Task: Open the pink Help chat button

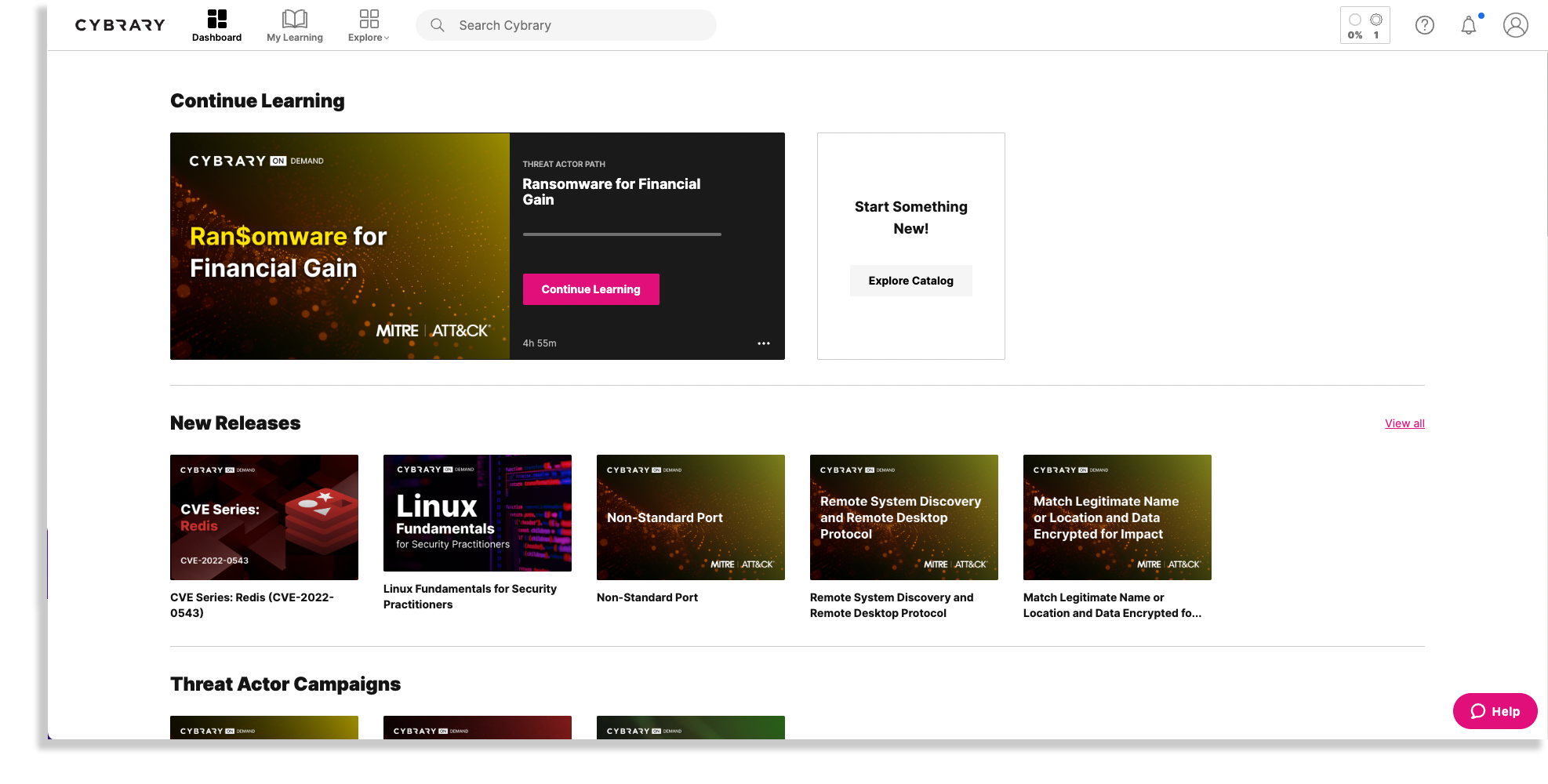Action: 1495,711
